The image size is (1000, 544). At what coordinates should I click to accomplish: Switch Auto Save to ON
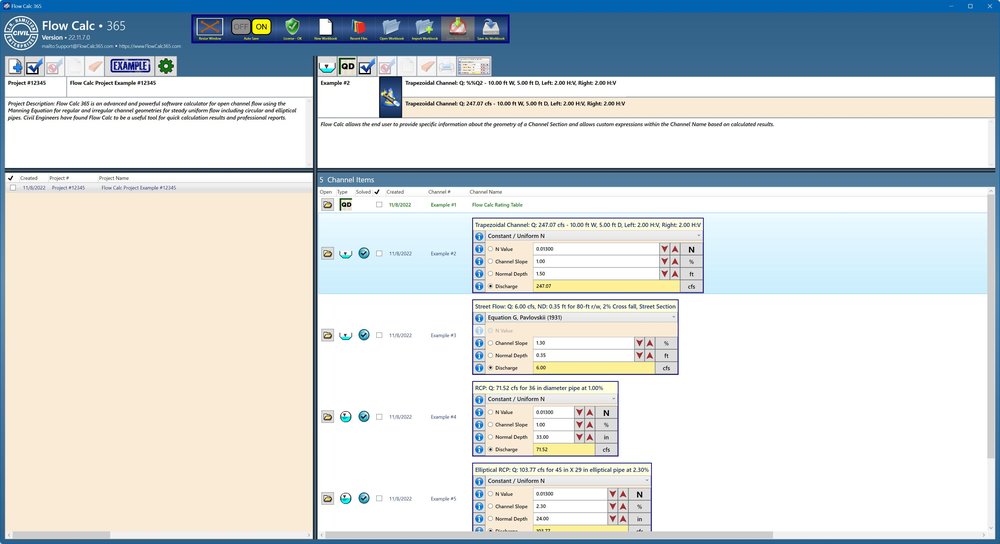coord(261,27)
